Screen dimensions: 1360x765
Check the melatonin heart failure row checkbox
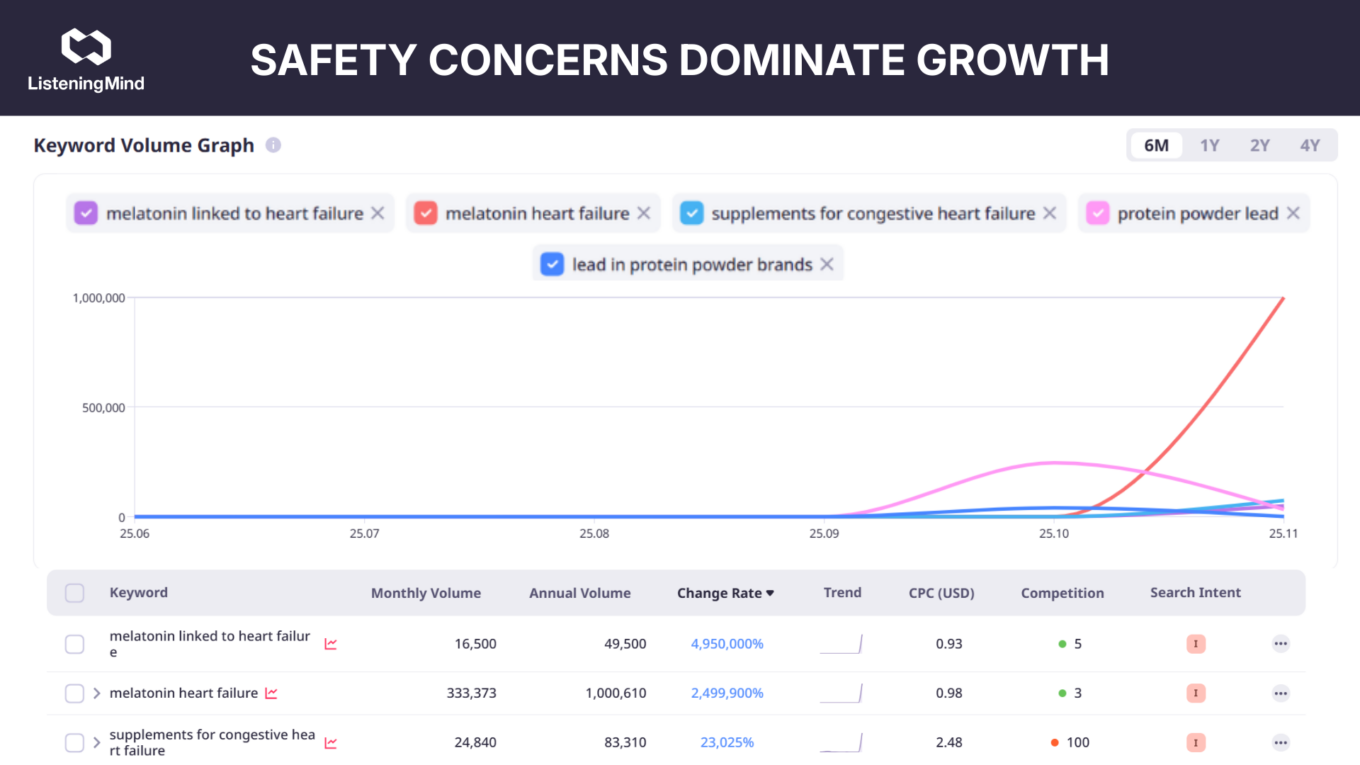[x=75, y=693]
